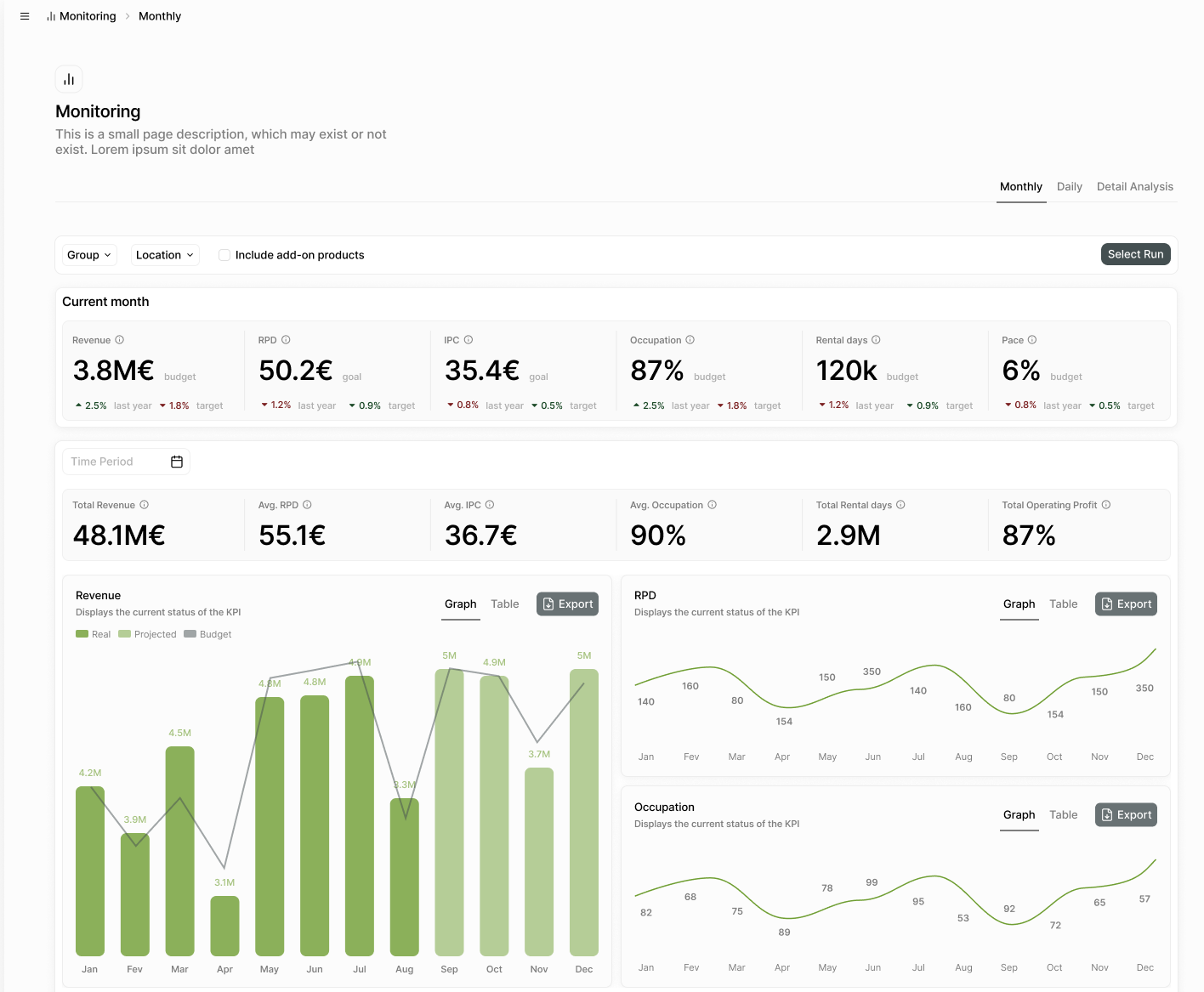Click the bar chart icon beside Monitoring breadcrumb
The height and width of the screenshot is (992, 1204).
point(49,15)
